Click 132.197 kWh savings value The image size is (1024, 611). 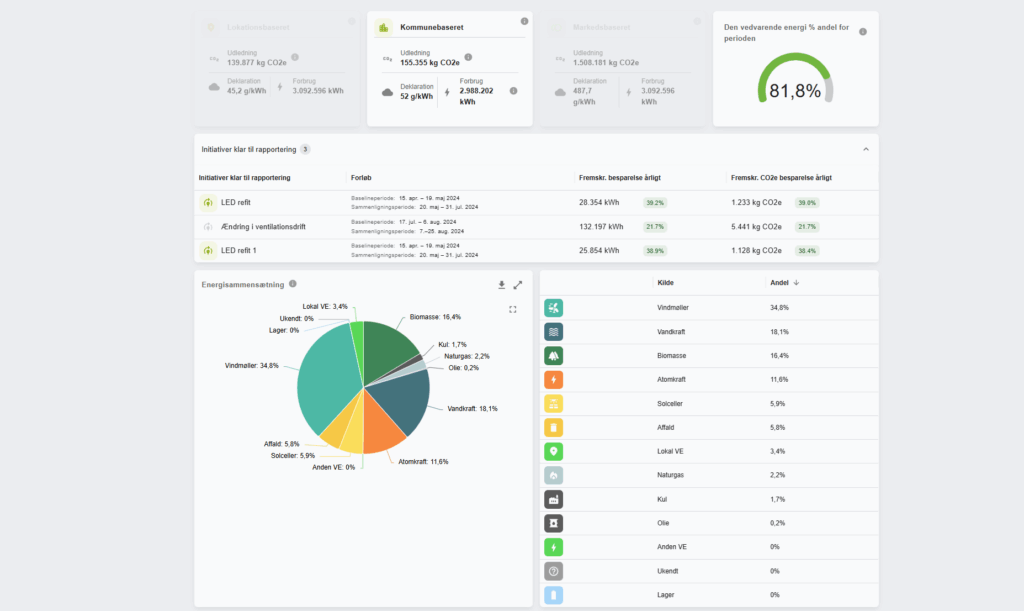[x=601, y=227]
